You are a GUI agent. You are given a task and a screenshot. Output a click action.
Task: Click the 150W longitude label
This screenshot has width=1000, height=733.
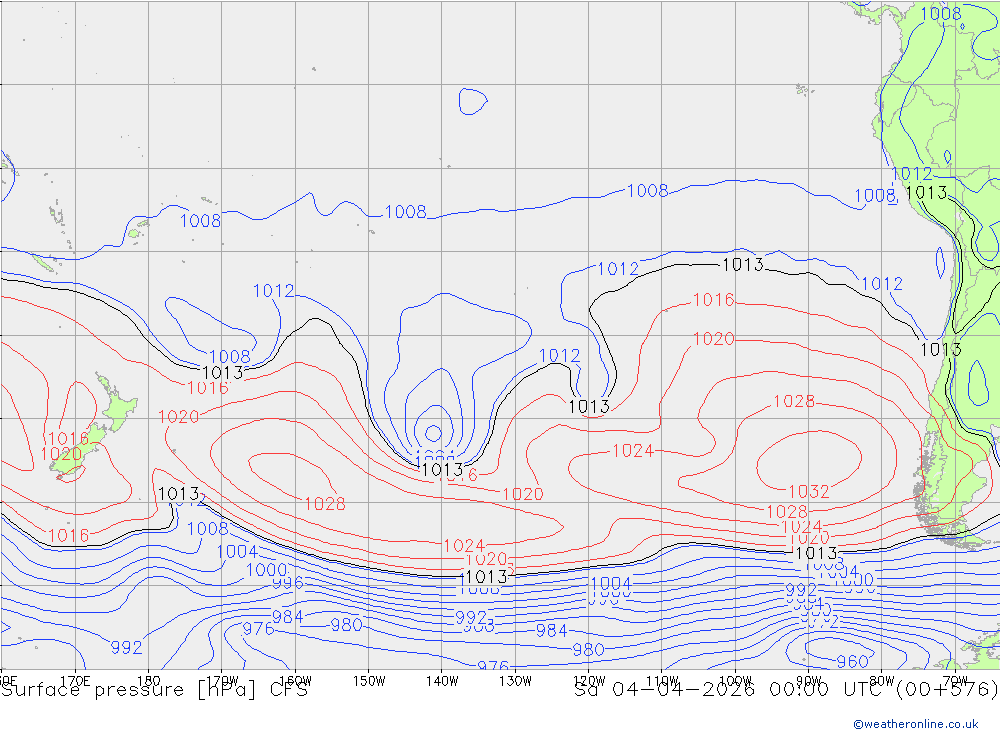(x=369, y=681)
